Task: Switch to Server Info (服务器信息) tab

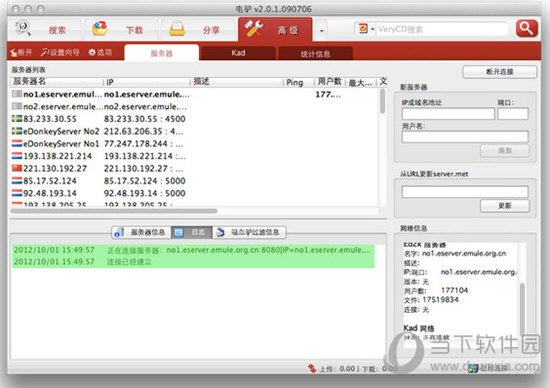Action: [141, 232]
